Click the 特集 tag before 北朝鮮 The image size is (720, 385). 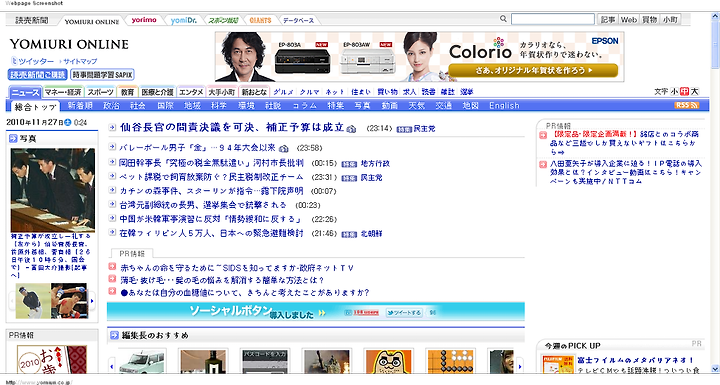pos(349,234)
